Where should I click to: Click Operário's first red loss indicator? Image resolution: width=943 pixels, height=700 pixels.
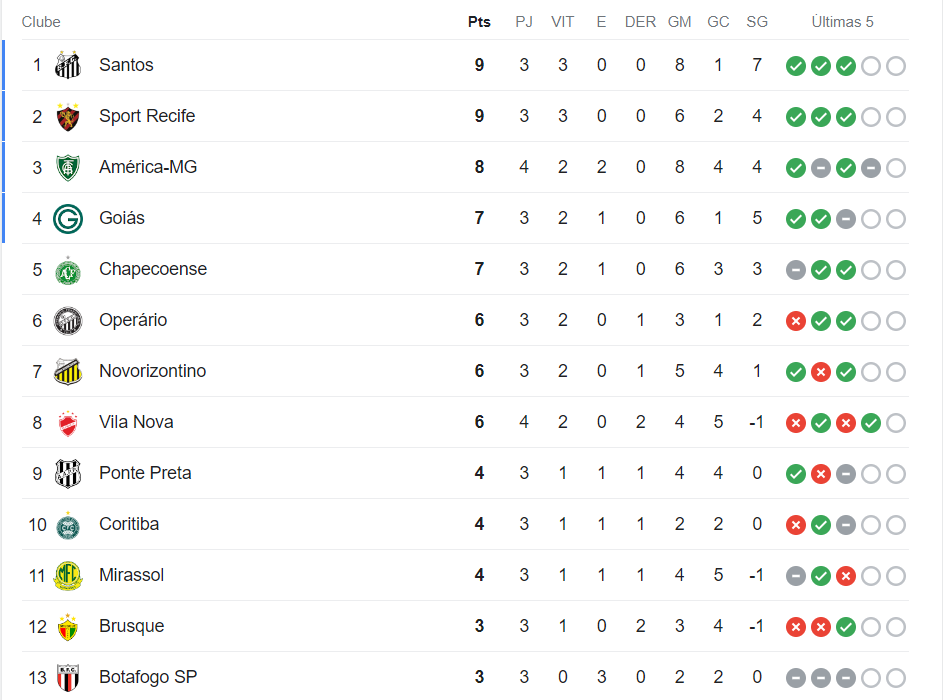click(796, 321)
